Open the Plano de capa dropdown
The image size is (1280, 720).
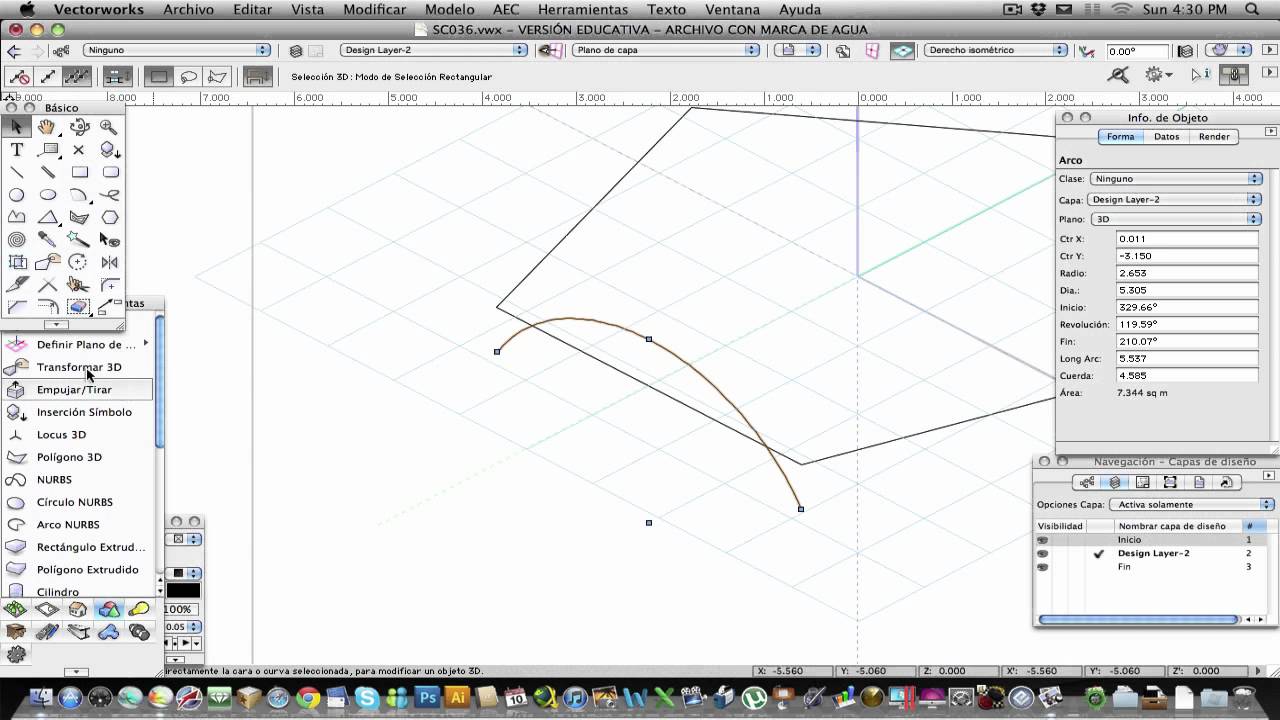666,50
